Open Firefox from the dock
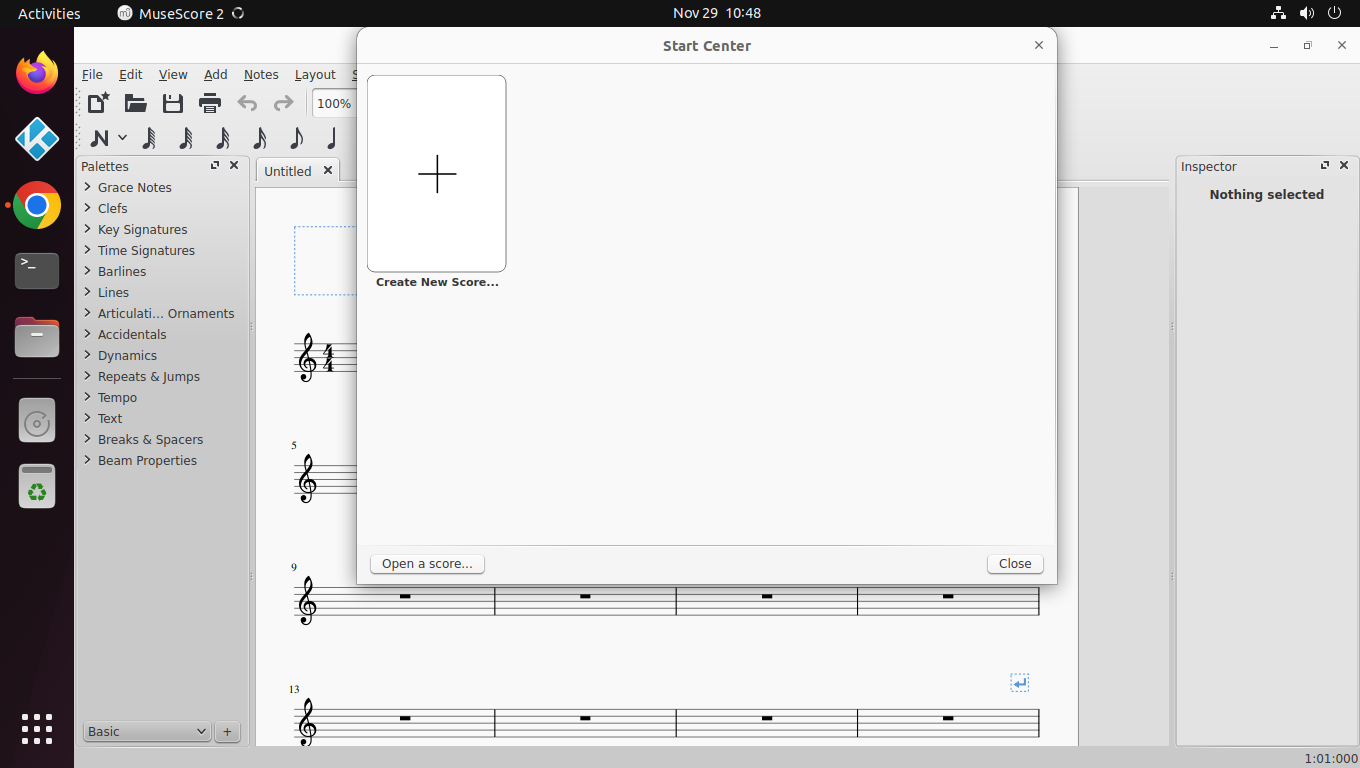Viewport: 1360px width, 768px height. point(36,72)
